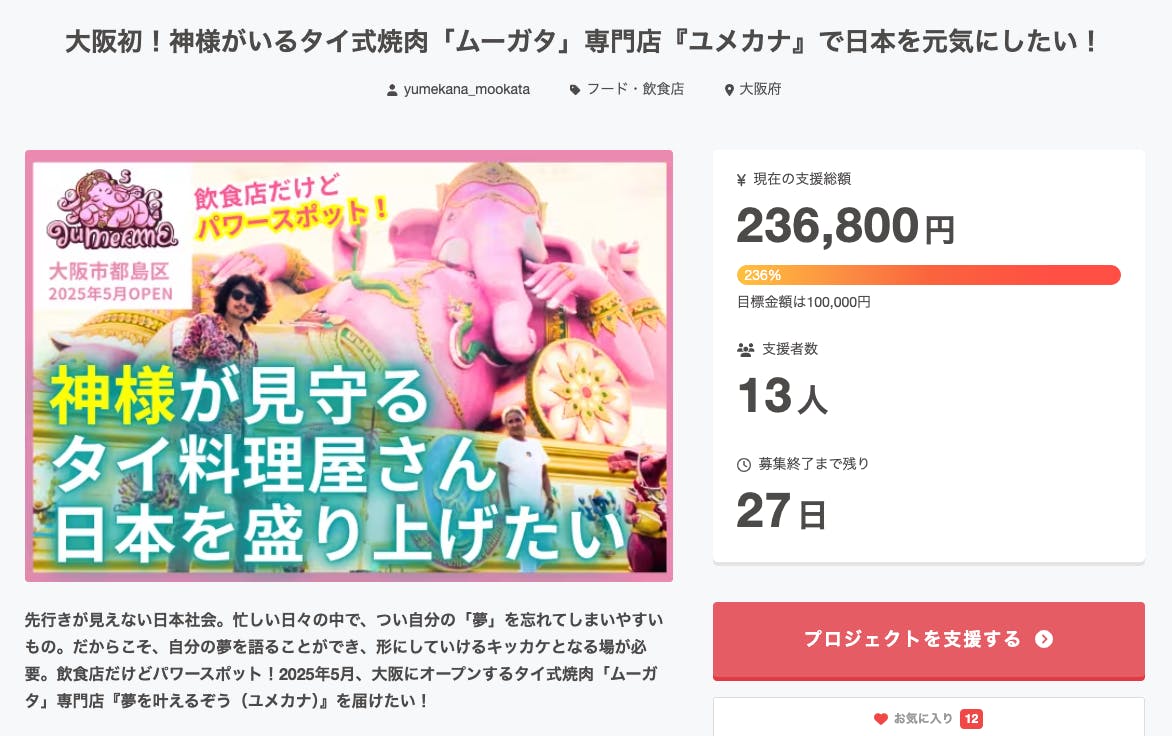Click the 236% funding progress bar
Image resolution: width=1172 pixels, height=736 pixels.
tap(928, 275)
